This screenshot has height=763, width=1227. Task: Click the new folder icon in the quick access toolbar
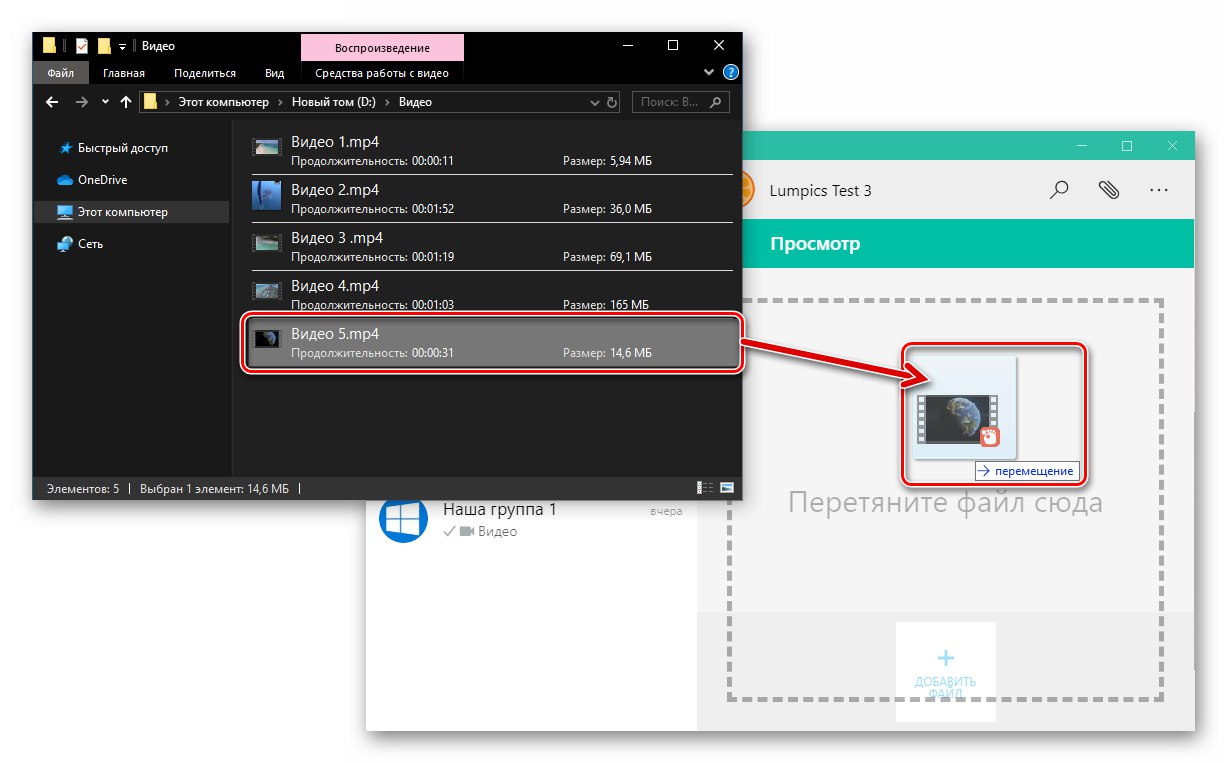[104, 46]
